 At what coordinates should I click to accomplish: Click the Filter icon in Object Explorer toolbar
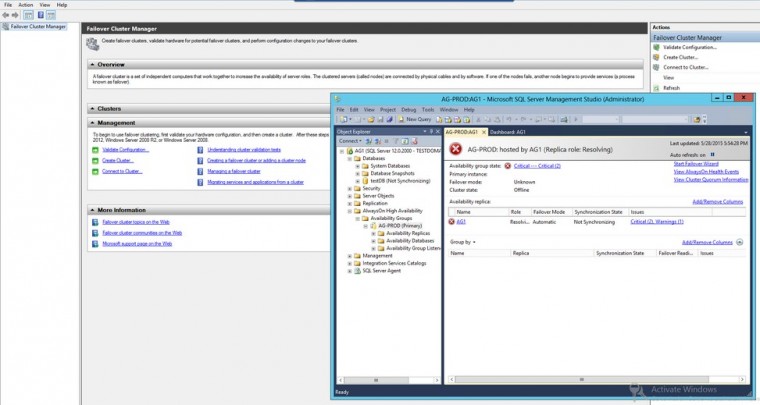coord(396,141)
